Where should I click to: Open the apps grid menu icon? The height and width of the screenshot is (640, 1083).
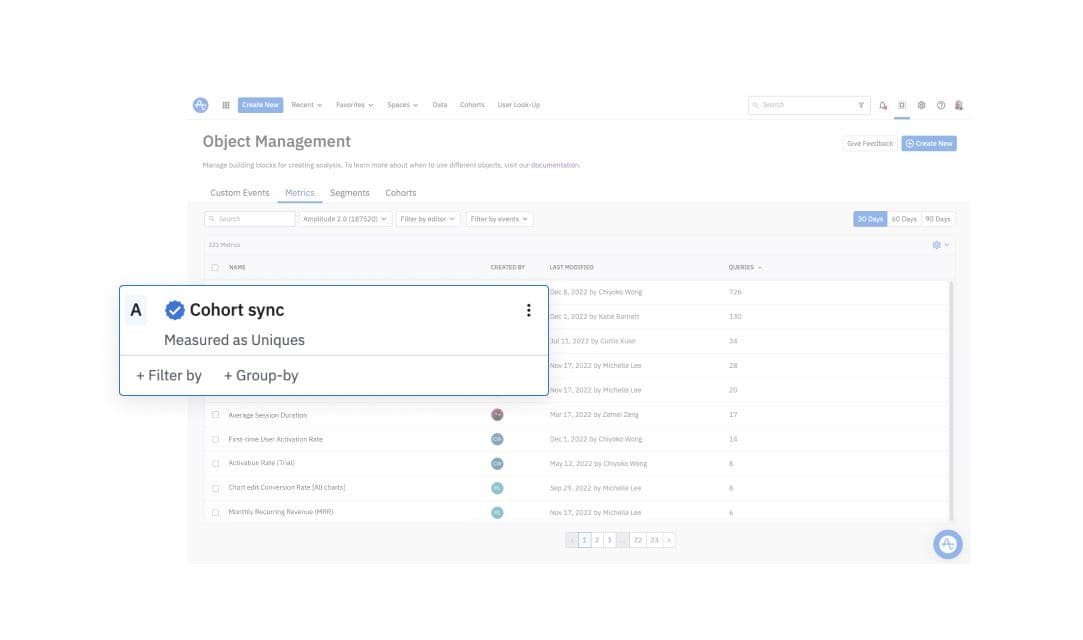tap(226, 105)
